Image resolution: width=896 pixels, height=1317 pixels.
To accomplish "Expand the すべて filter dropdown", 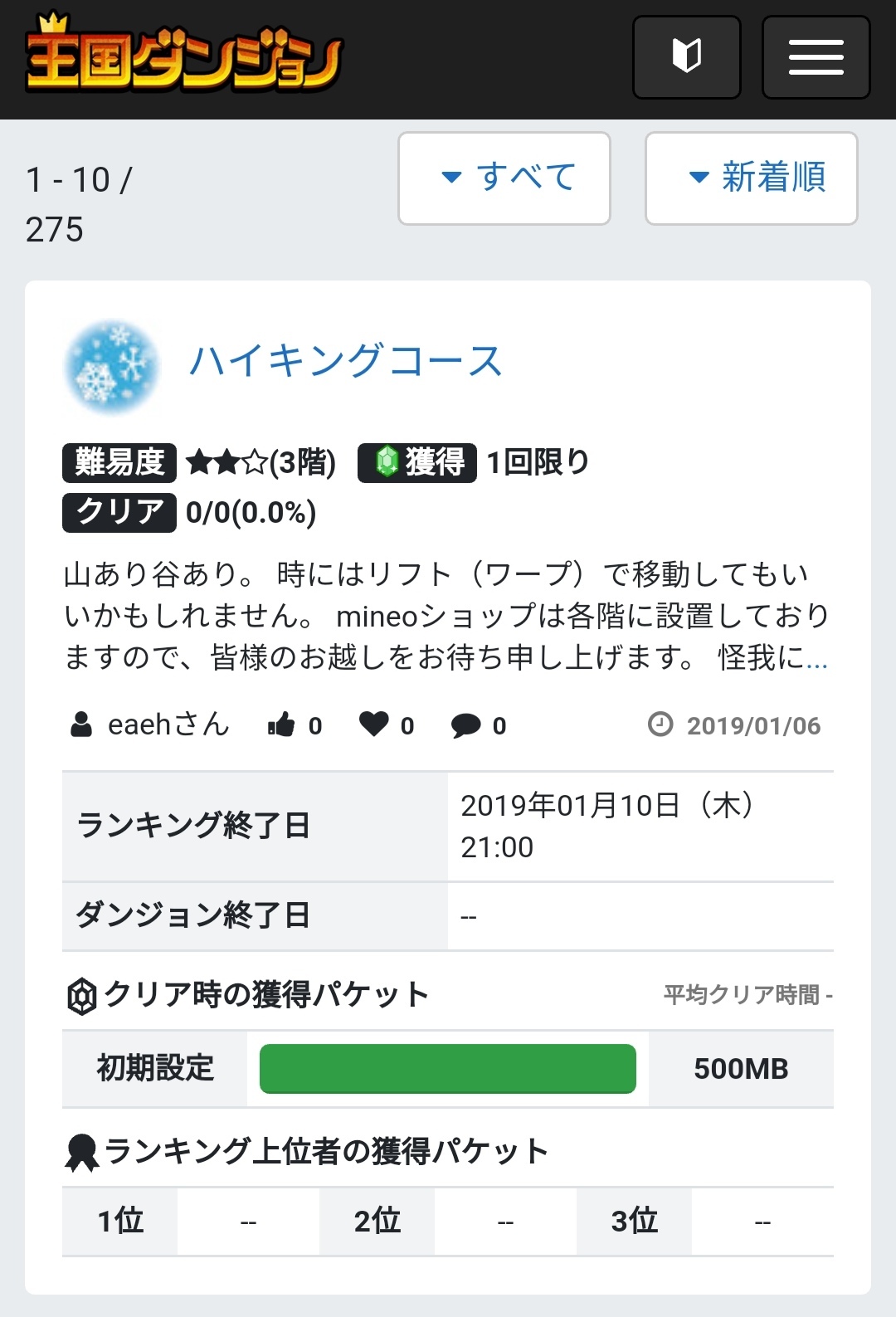I will coord(504,178).
